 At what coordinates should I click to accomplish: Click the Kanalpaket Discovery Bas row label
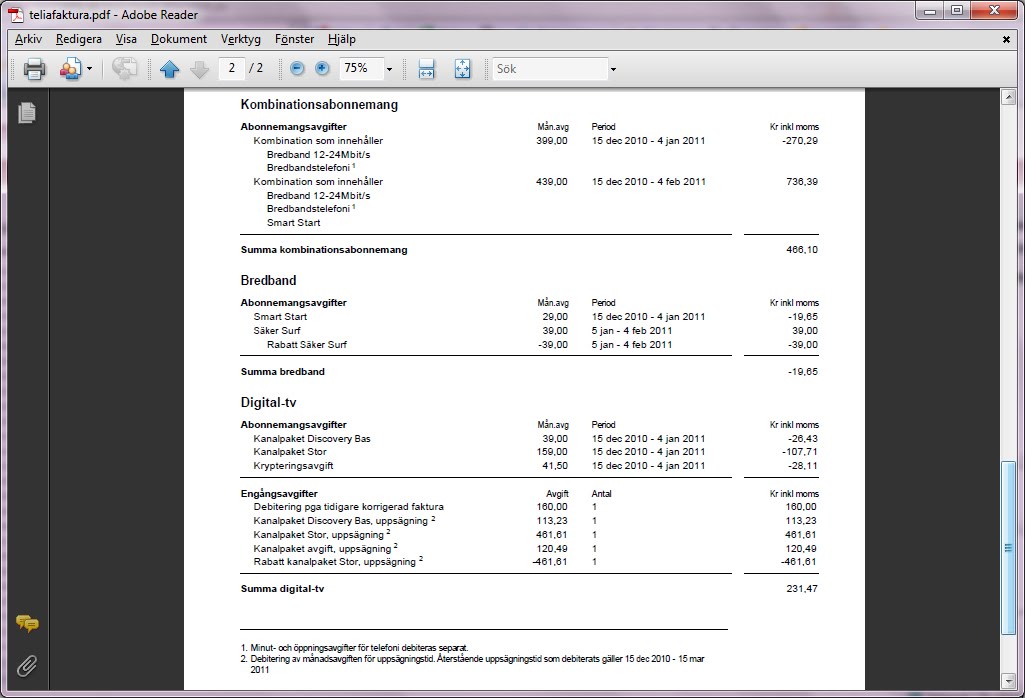click(x=312, y=439)
